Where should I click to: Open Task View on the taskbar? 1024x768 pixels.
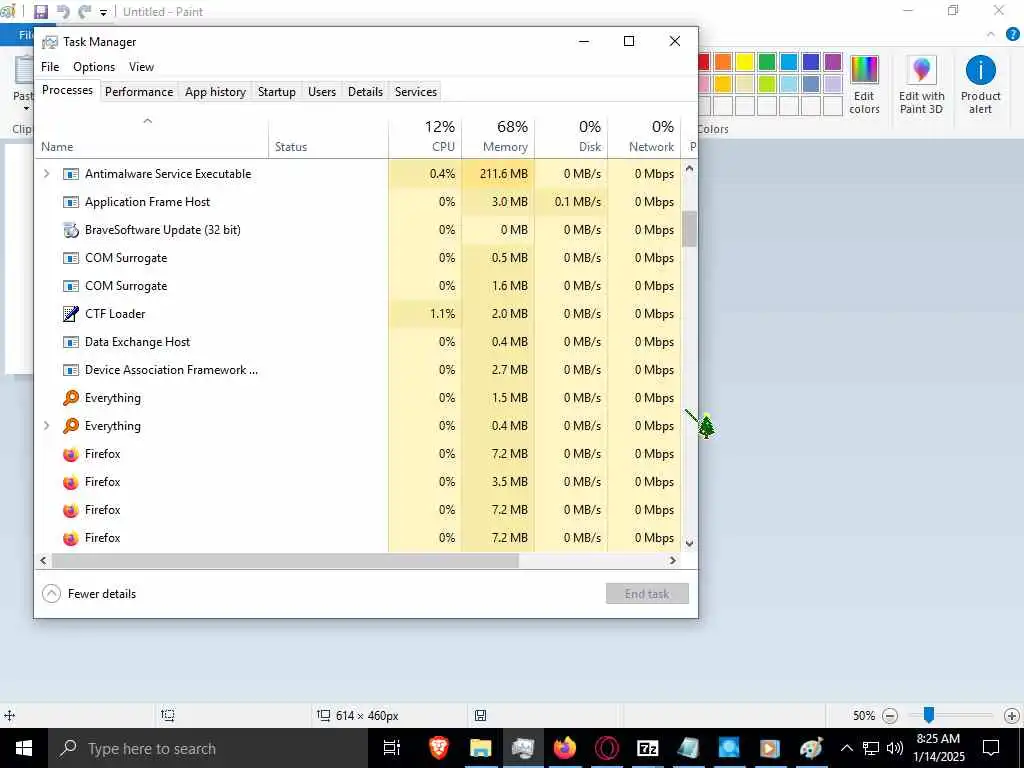tap(392, 748)
